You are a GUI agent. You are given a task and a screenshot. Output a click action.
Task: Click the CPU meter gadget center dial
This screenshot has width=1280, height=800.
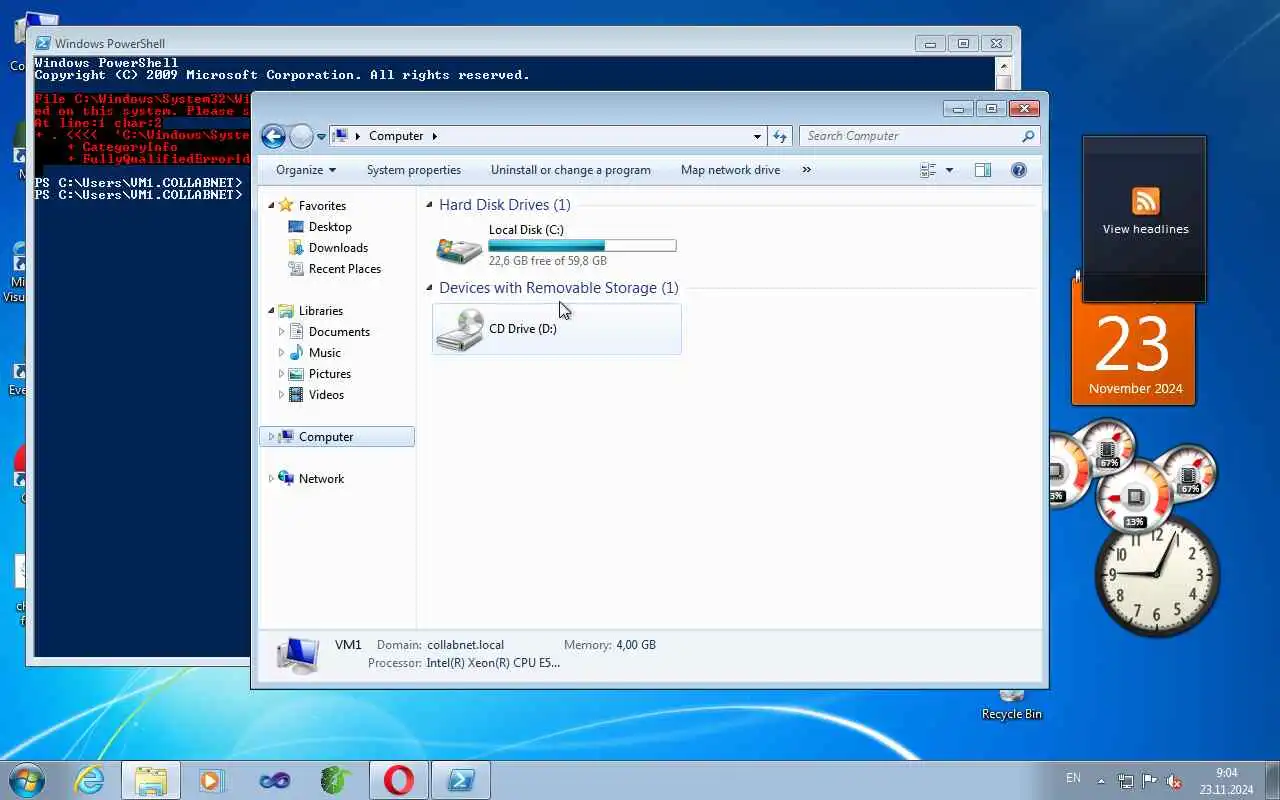tap(1134, 495)
